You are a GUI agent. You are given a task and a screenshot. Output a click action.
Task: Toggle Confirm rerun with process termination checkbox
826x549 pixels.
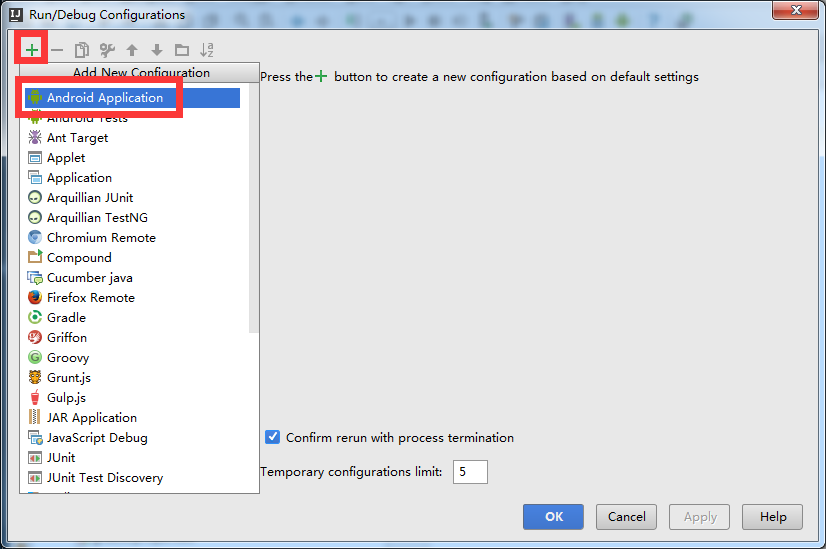pyautogui.click(x=272, y=437)
